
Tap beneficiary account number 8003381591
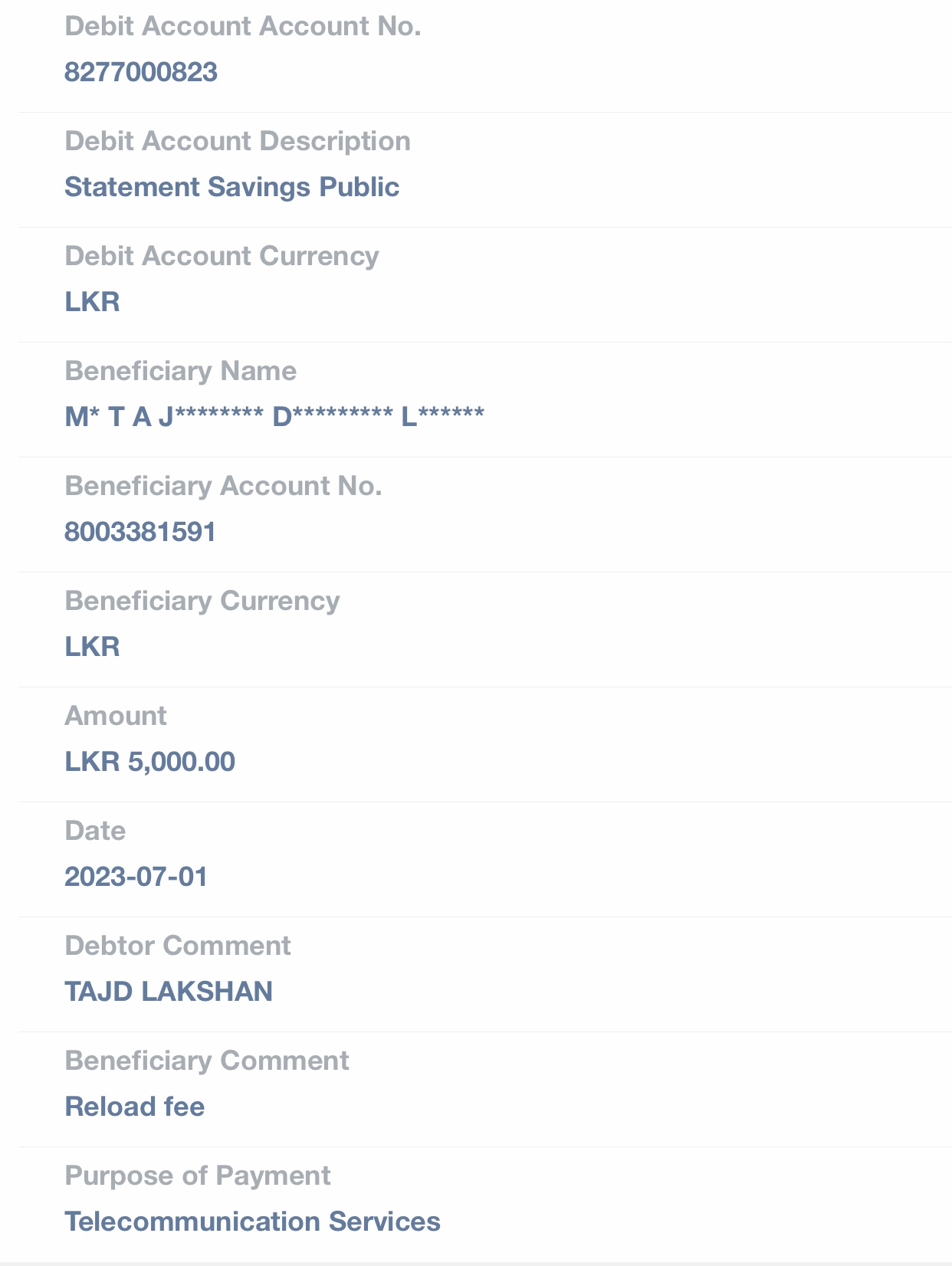140,532
